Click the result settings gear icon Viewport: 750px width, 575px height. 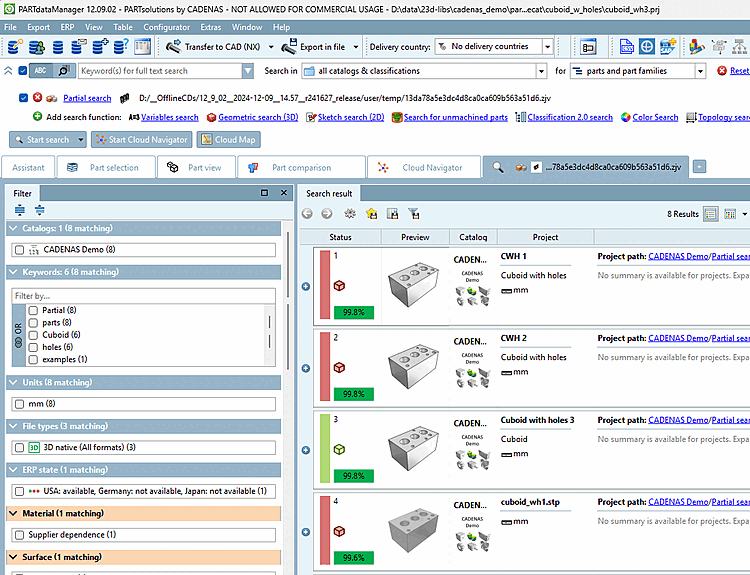(x=350, y=214)
